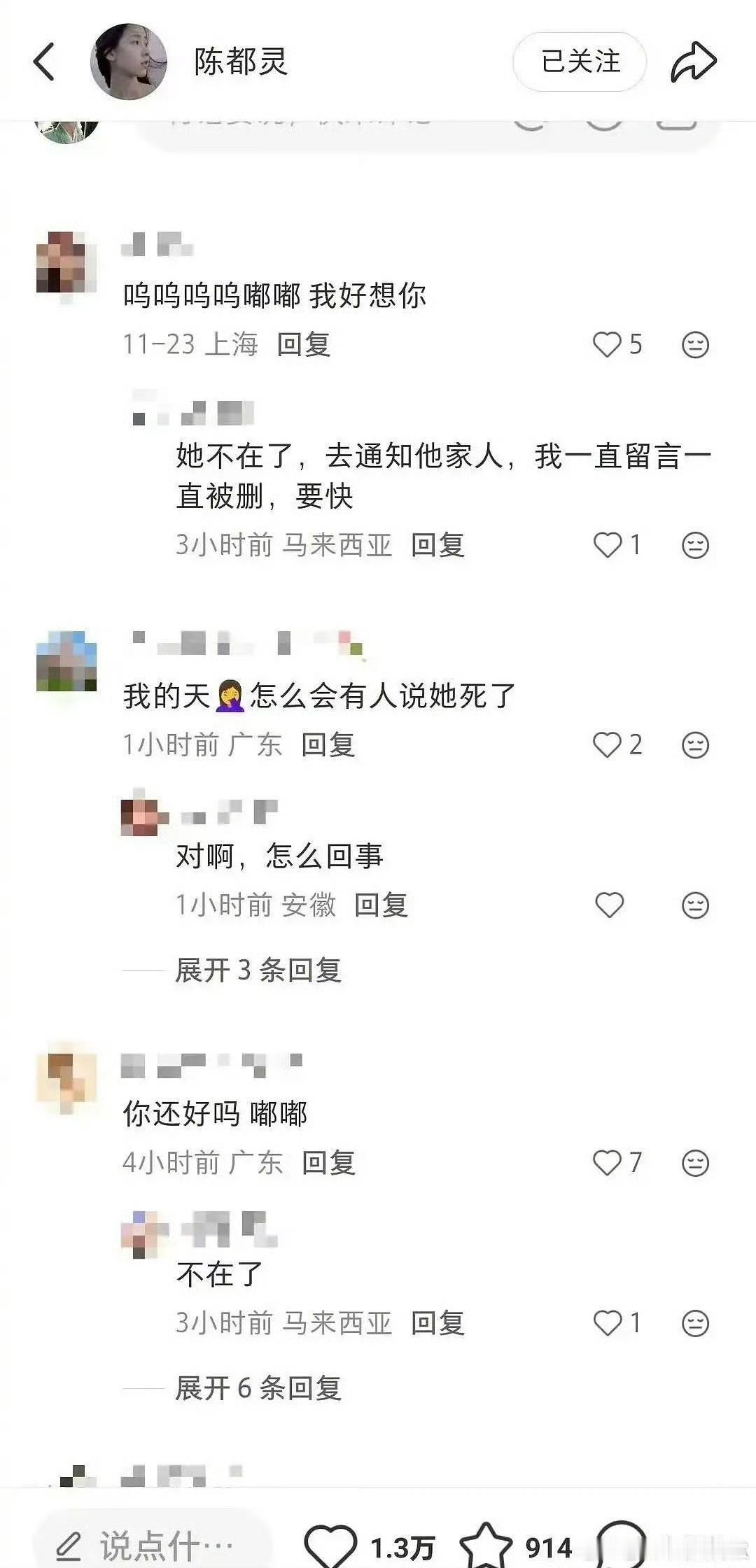
Task: Toggle the 已关注 follow button
Action: (x=580, y=62)
